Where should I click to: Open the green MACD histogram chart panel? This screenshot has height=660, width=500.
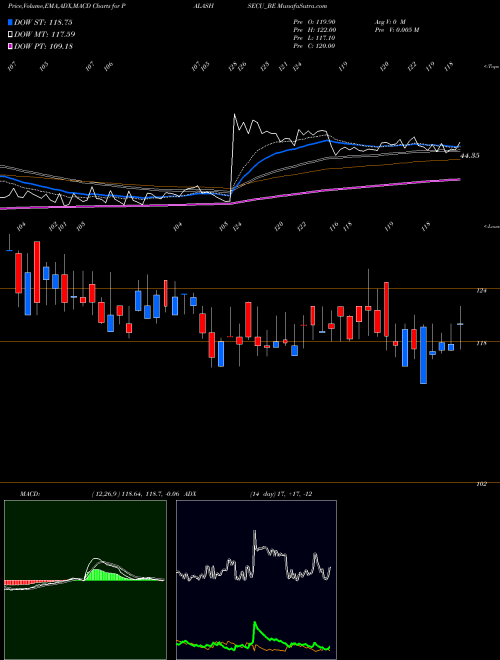[x=85, y=580]
